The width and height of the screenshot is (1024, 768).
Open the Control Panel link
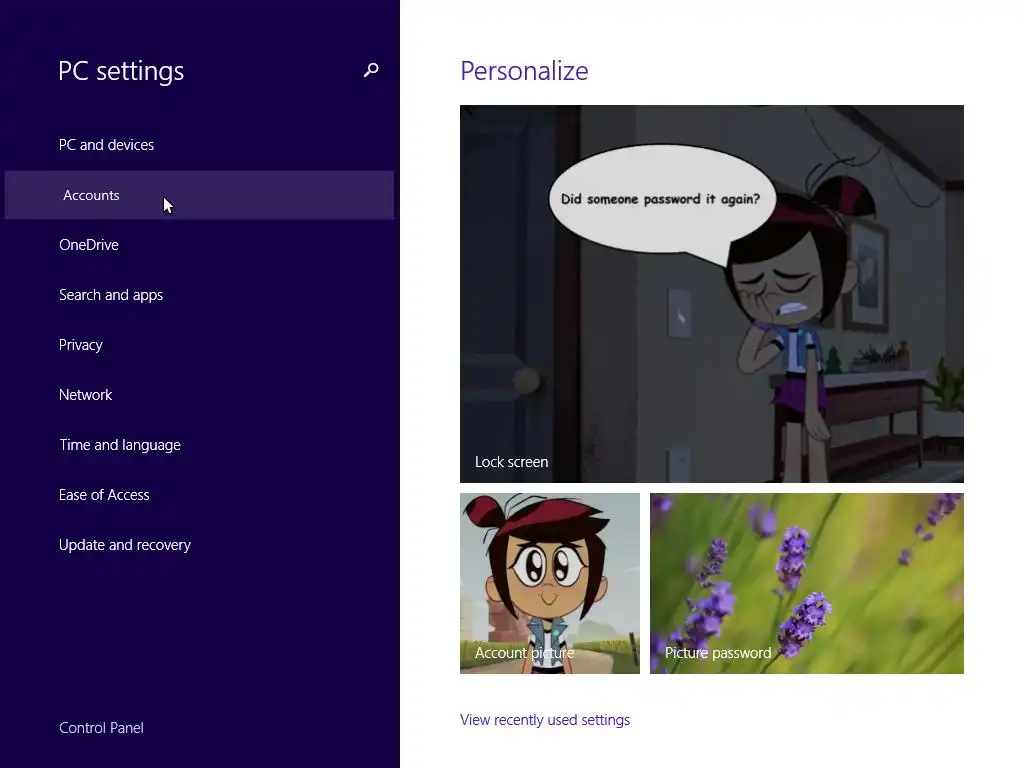[x=101, y=728]
